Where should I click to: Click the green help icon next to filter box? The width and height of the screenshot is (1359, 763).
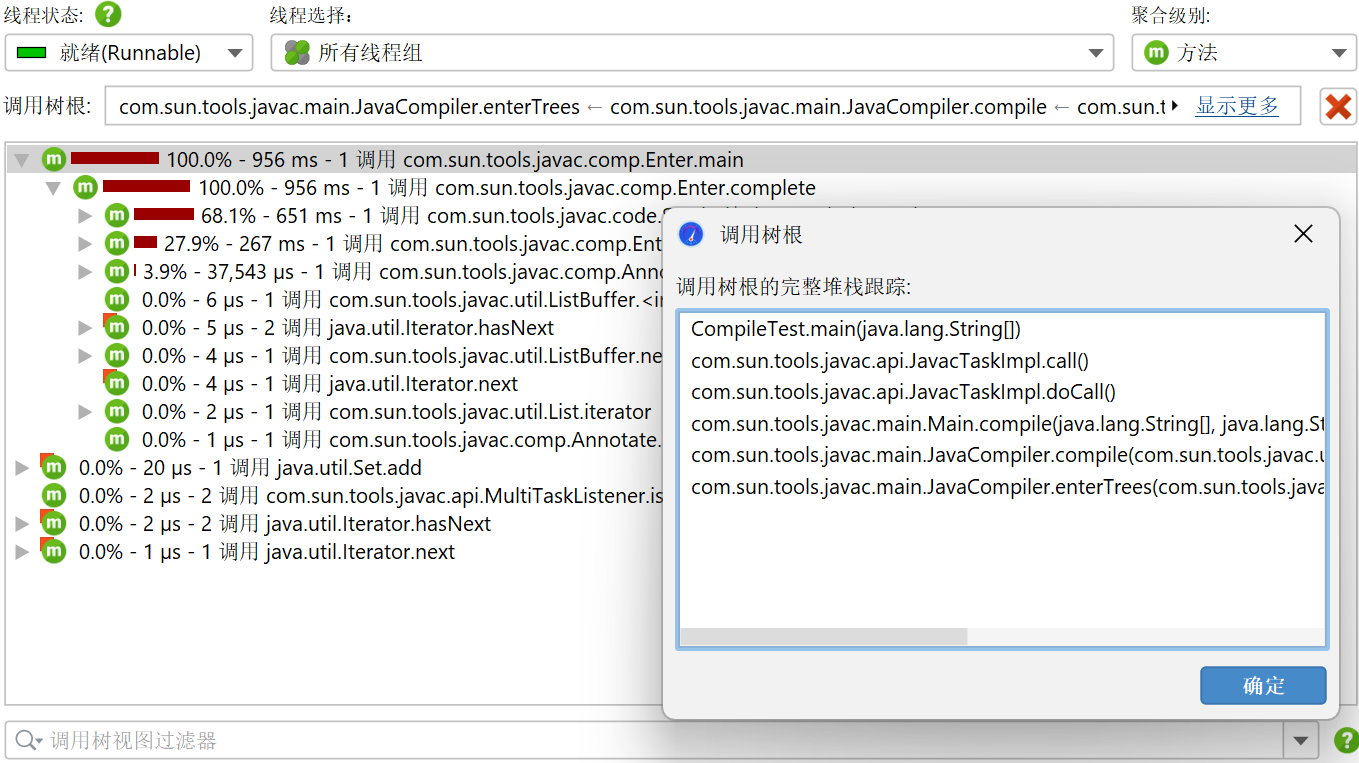coord(1346,741)
